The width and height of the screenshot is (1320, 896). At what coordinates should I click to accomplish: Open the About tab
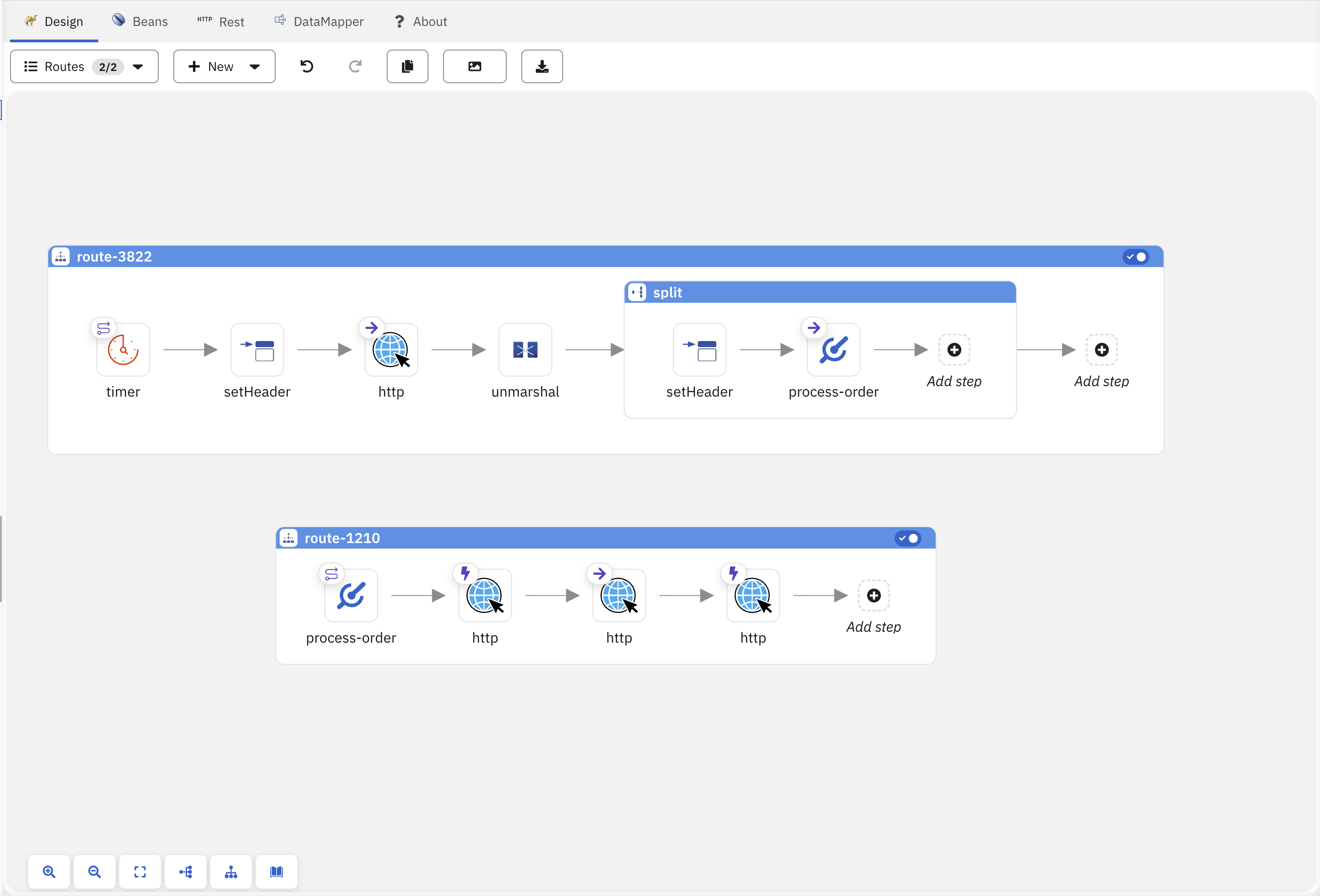(420, 21)
